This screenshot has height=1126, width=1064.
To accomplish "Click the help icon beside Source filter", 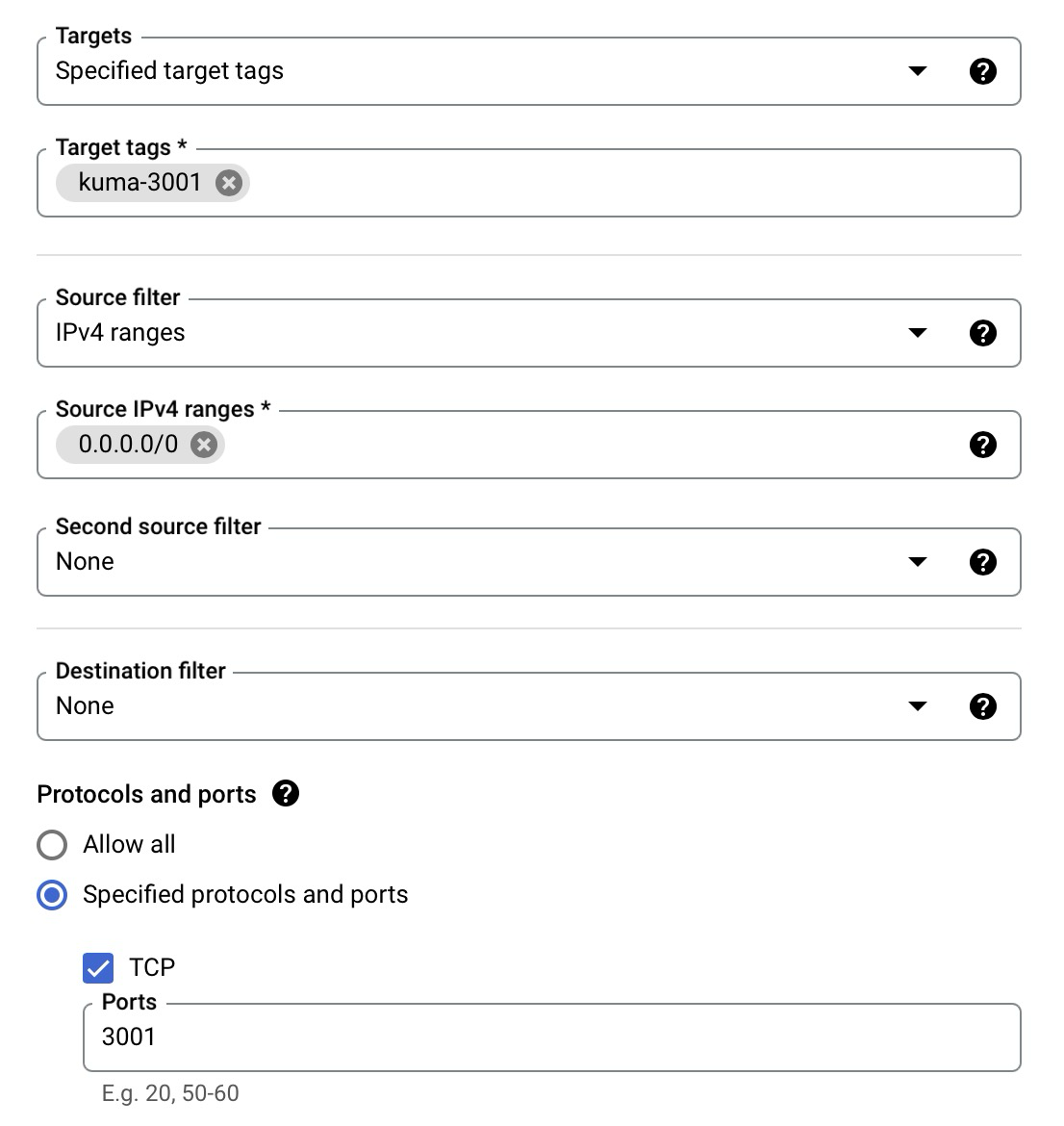I will [x=983, y=332].
